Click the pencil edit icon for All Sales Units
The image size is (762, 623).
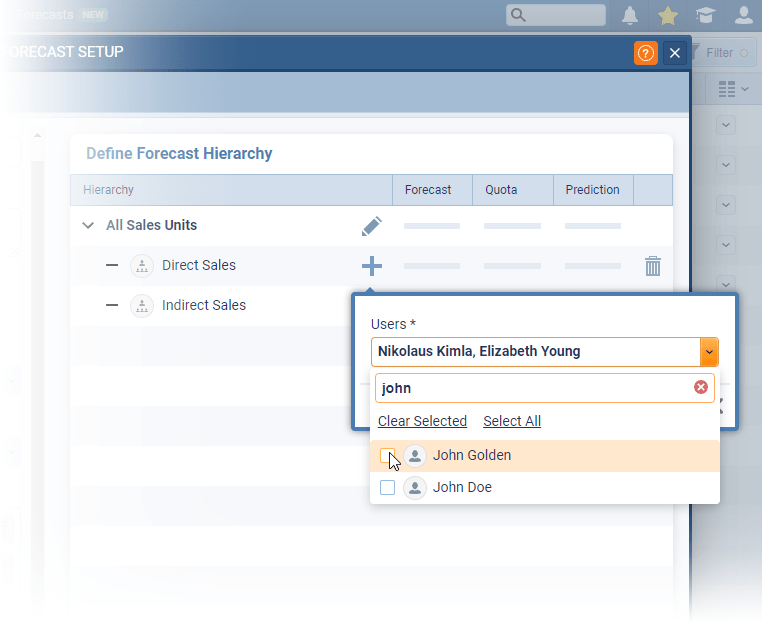point(371,226)
